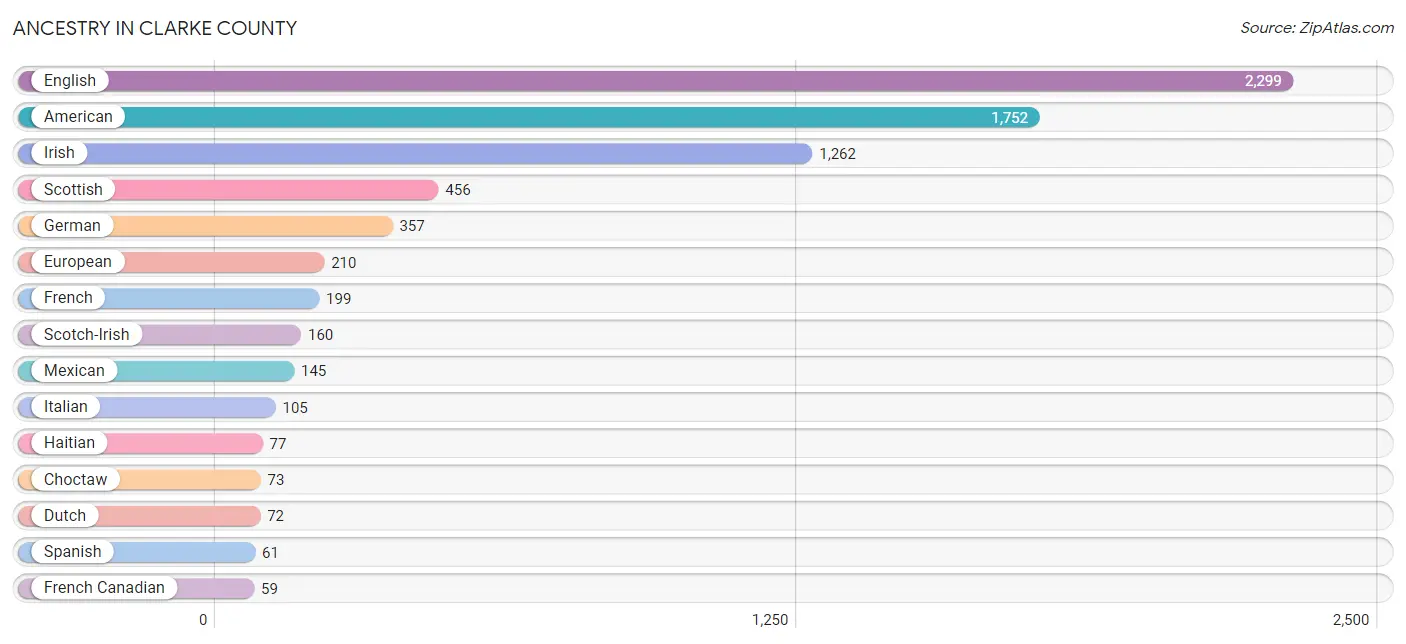Click the French ancestry label
The width and height of the screenshot is (1406, 644).
[x=68, y=298]
